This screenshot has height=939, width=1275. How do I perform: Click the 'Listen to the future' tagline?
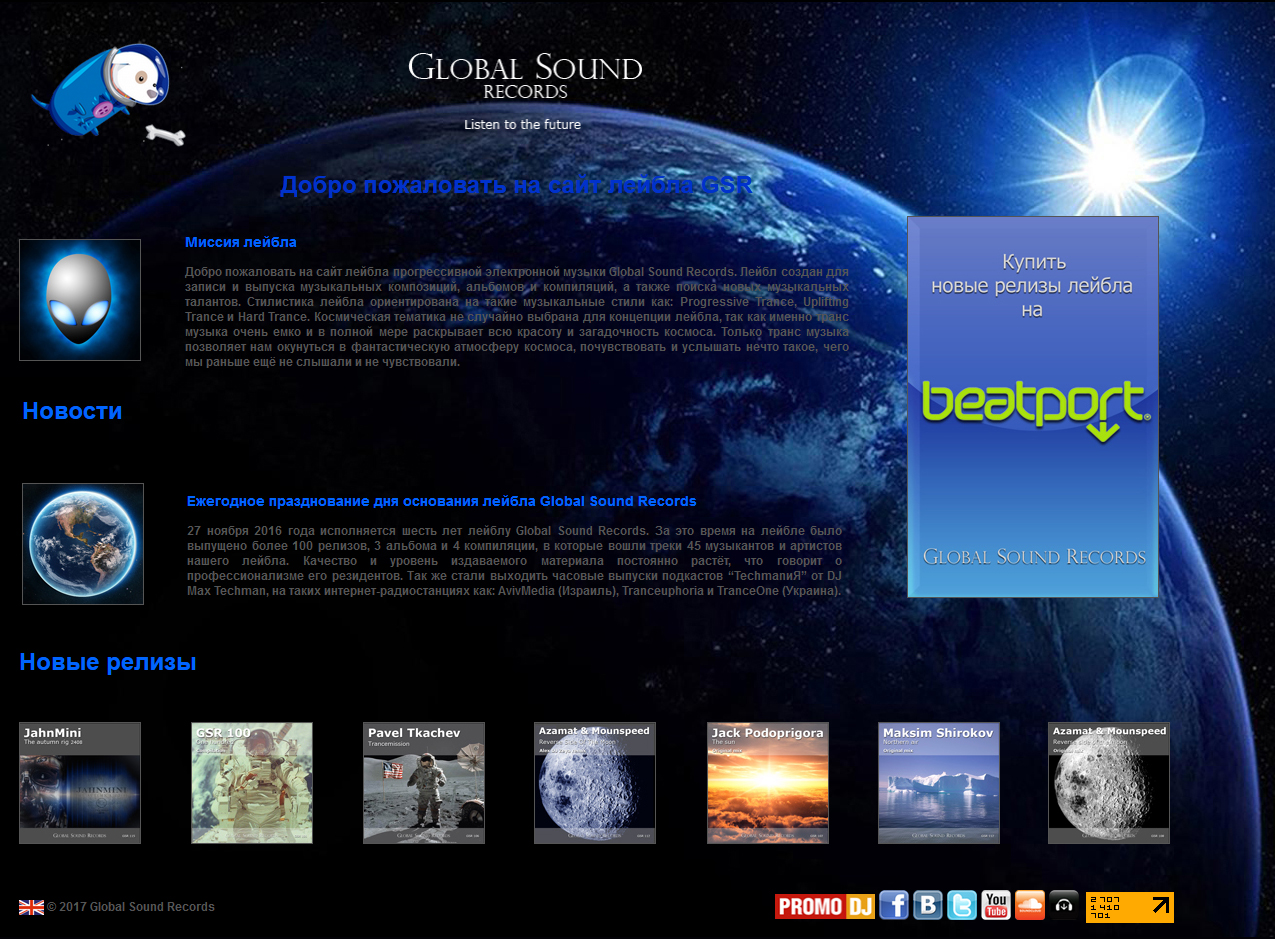[522, 125]
